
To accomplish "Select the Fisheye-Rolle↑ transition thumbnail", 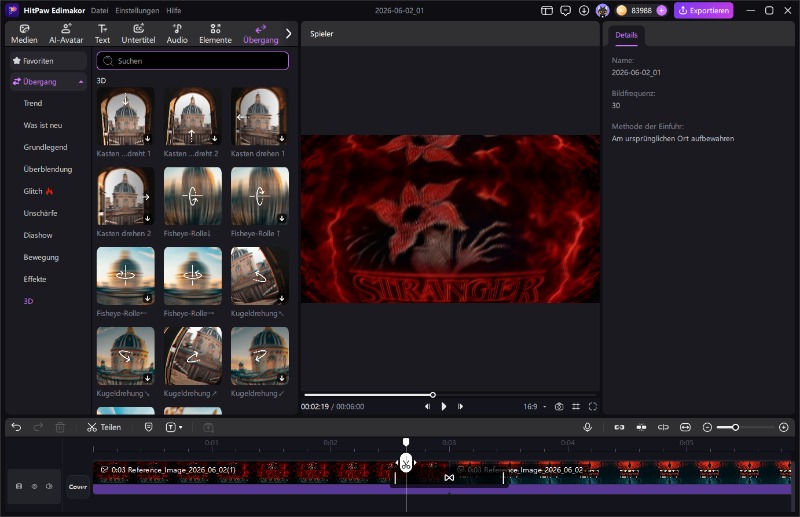I will [260, 196].
